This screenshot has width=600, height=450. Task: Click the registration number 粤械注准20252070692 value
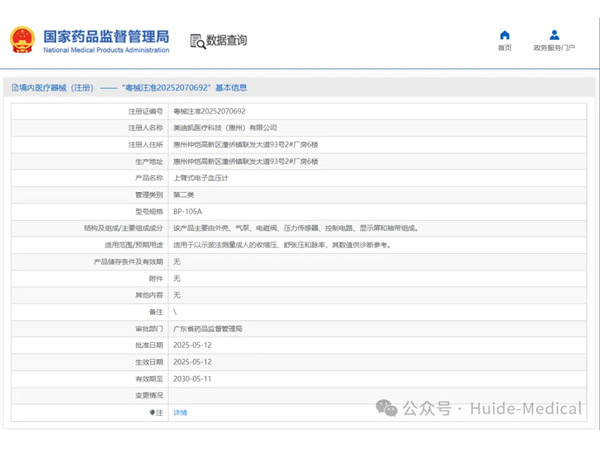coord(209,111)
